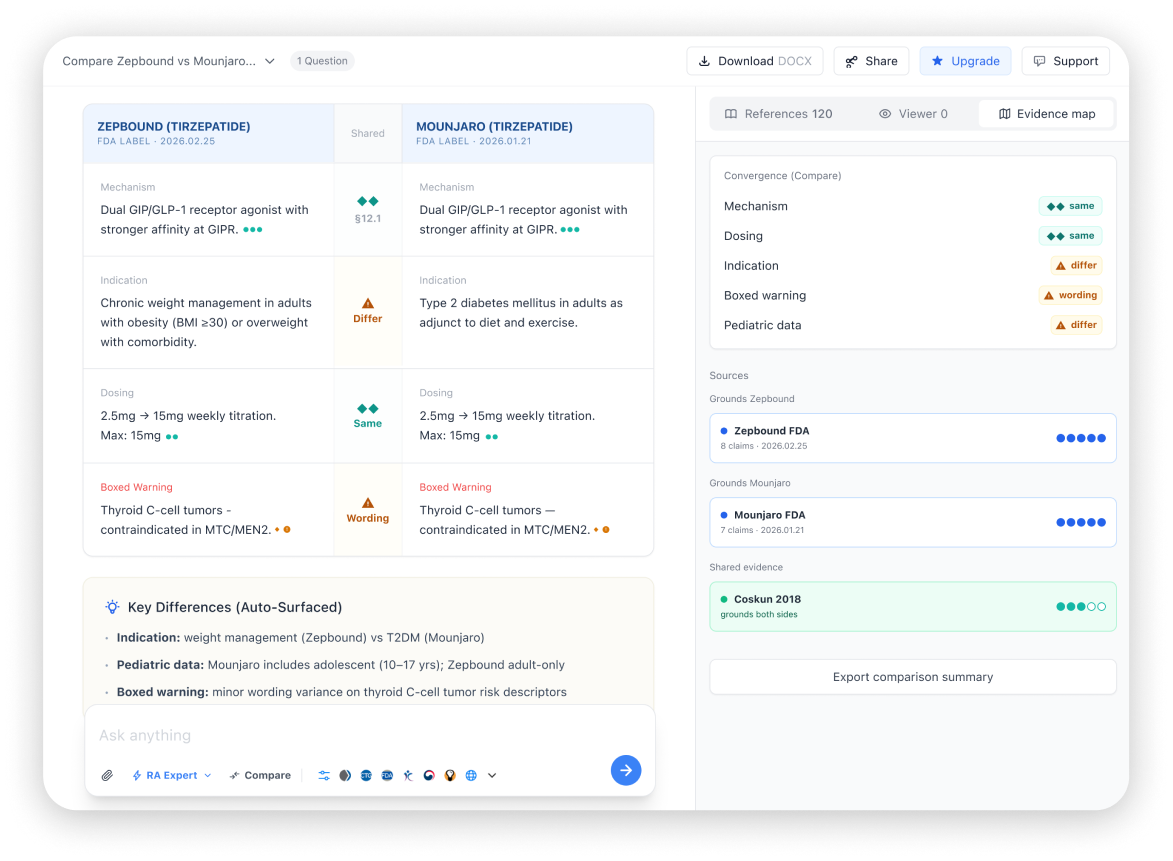This screenshot has width=1173, height=861.
Task: Click the §12.1 shared diamonds in the Mechanism row
Action: pyautogui.click(x=367, y=201)
